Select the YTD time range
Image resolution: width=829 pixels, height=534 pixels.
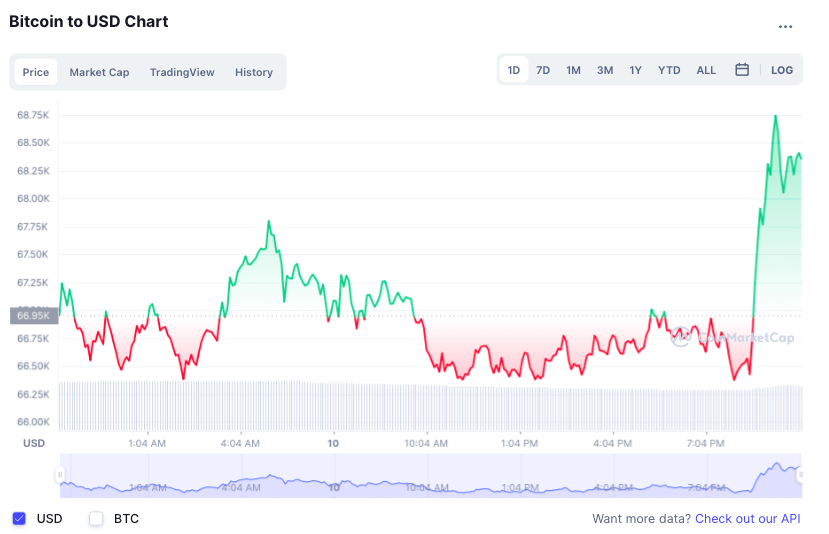(669, 70)
